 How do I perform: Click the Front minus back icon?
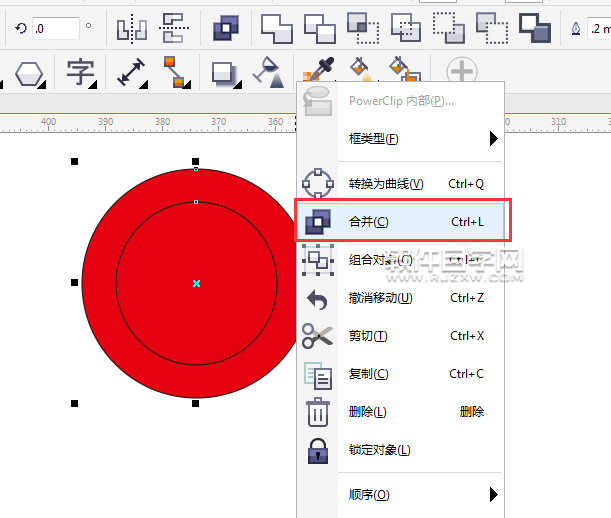[x=449, y=28]
